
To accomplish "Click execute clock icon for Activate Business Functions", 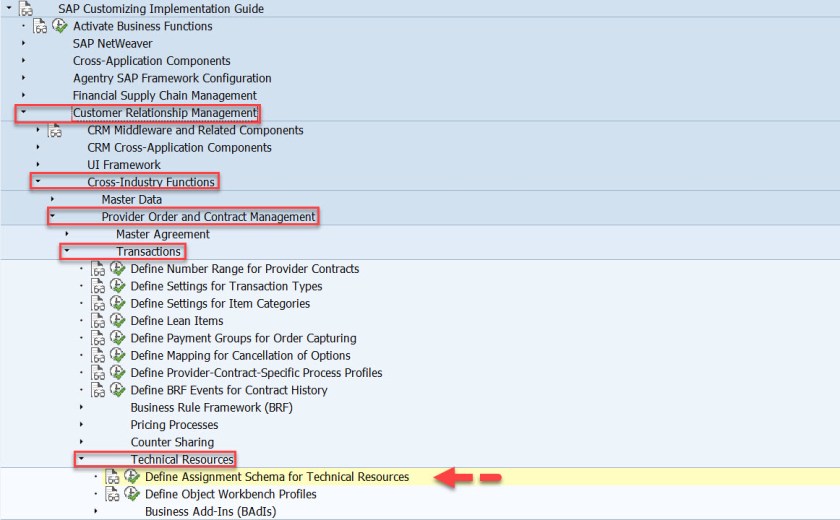I will pyautogui.click(x=59, y=25).
